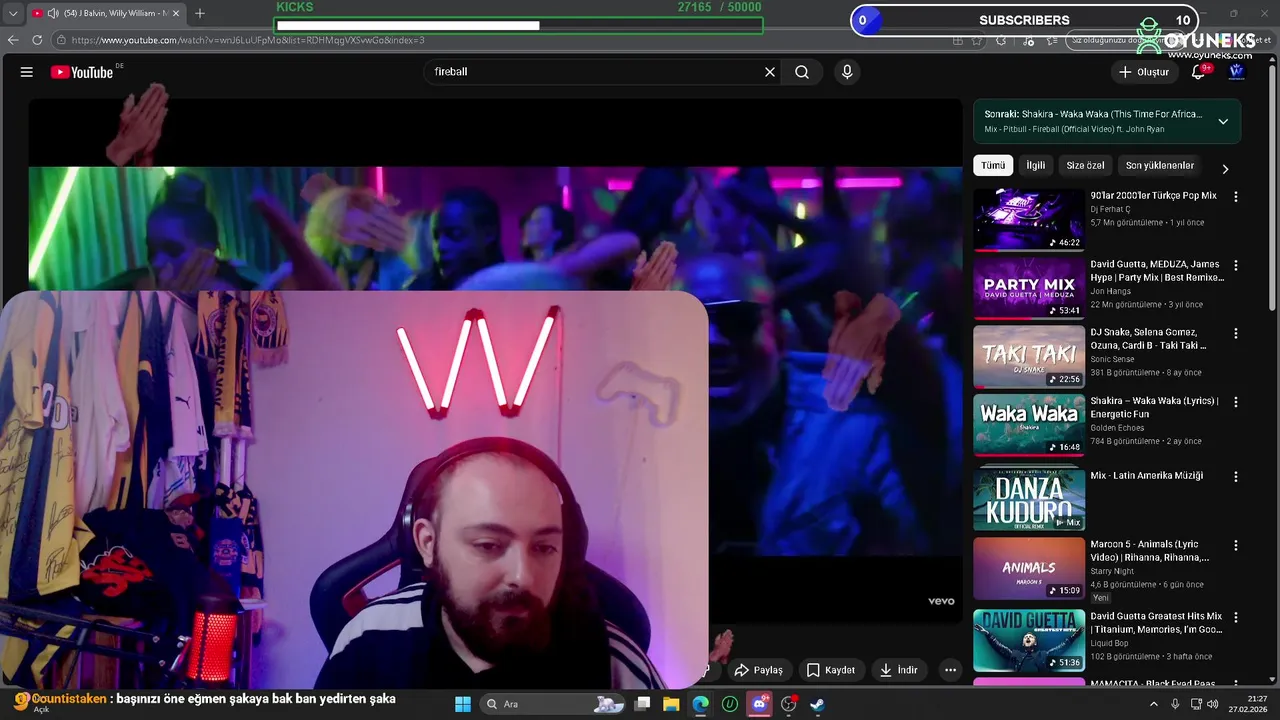This screenshot has height=720, width=1280.
Task: Show hidden system tray icons
Action: point(1154,704)
